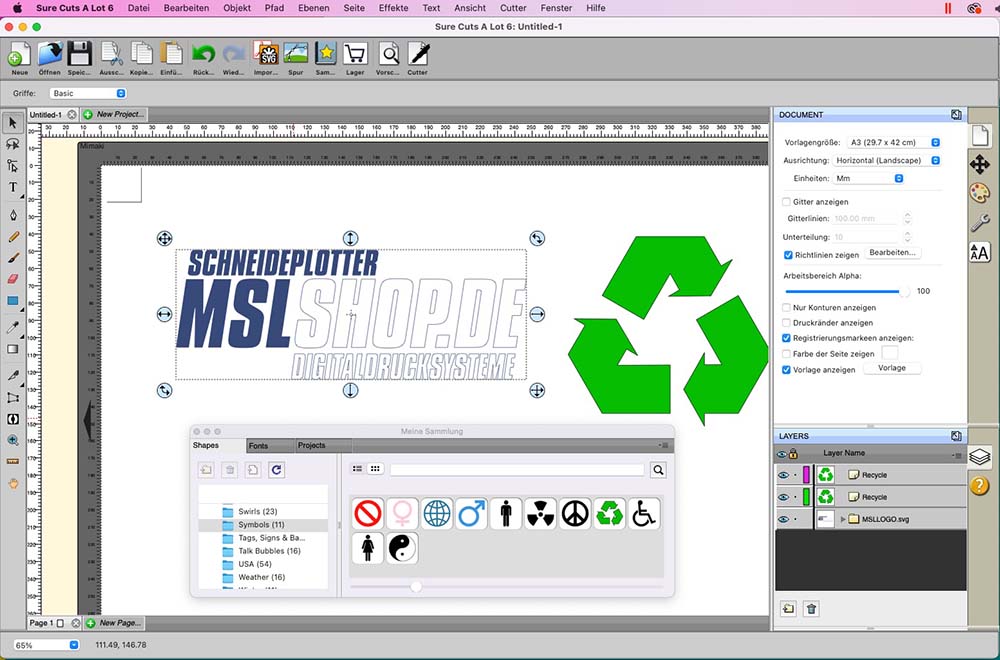The height and width of the screenshot is (660, 1000).
Task: Open the Lager store cart icon
Action: point(355,55)
